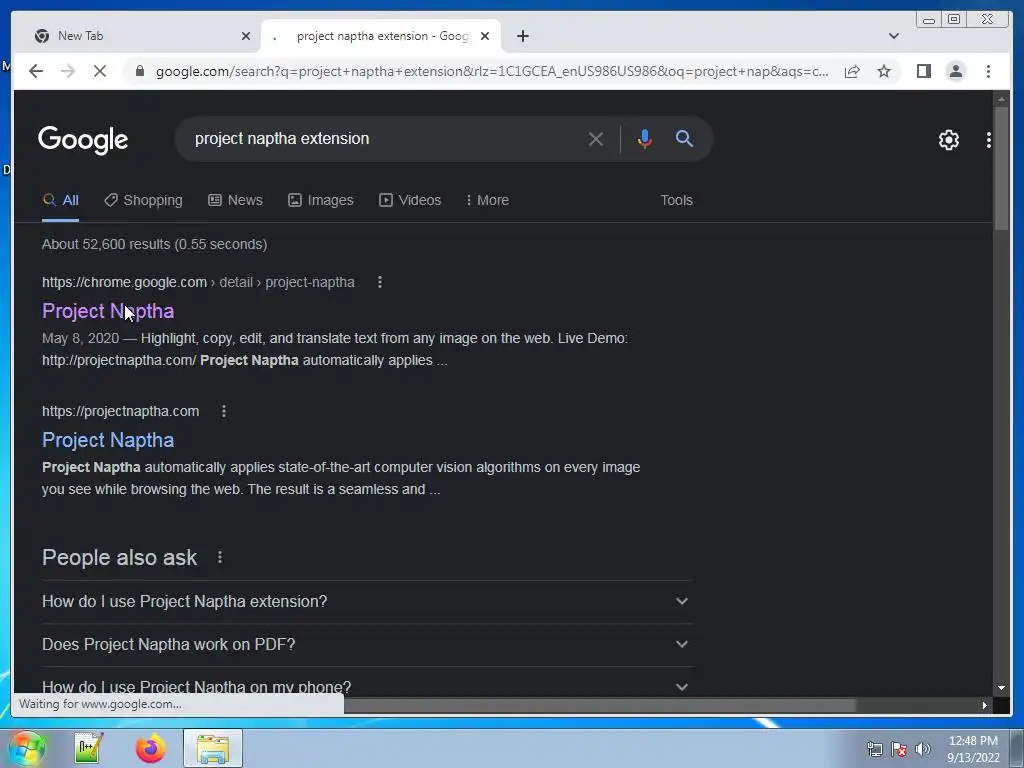Open the chrome.google.com Project Naptha result
The height and width of the screenshot is (768, 1024).
[108, 311]
